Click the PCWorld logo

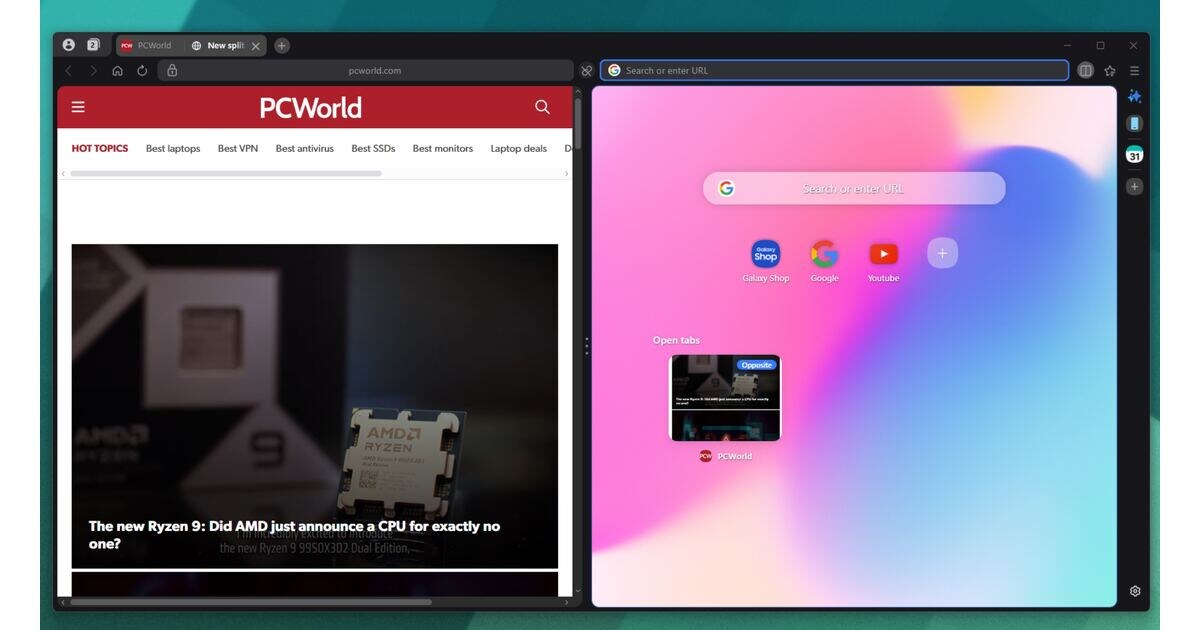pyautogui.click(x=311, y=107)
